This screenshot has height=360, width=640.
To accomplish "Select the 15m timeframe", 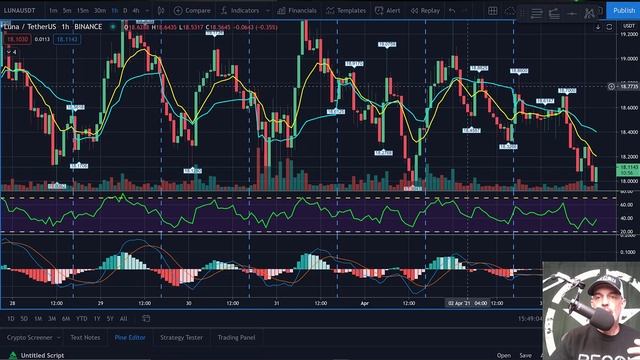I will click(83, 11).
